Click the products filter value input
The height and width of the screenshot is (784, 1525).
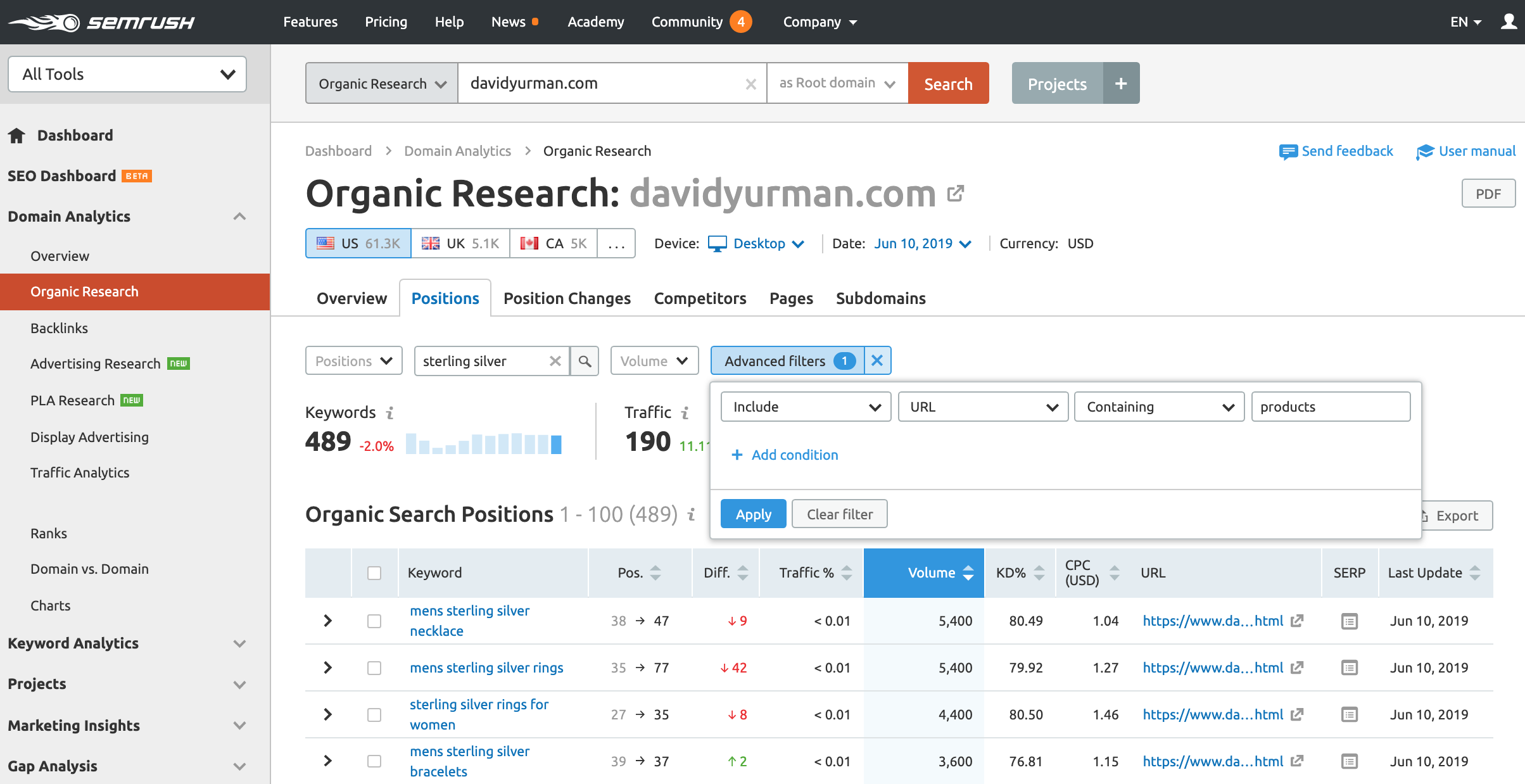pyautogui.click(x=1330, y=407)
